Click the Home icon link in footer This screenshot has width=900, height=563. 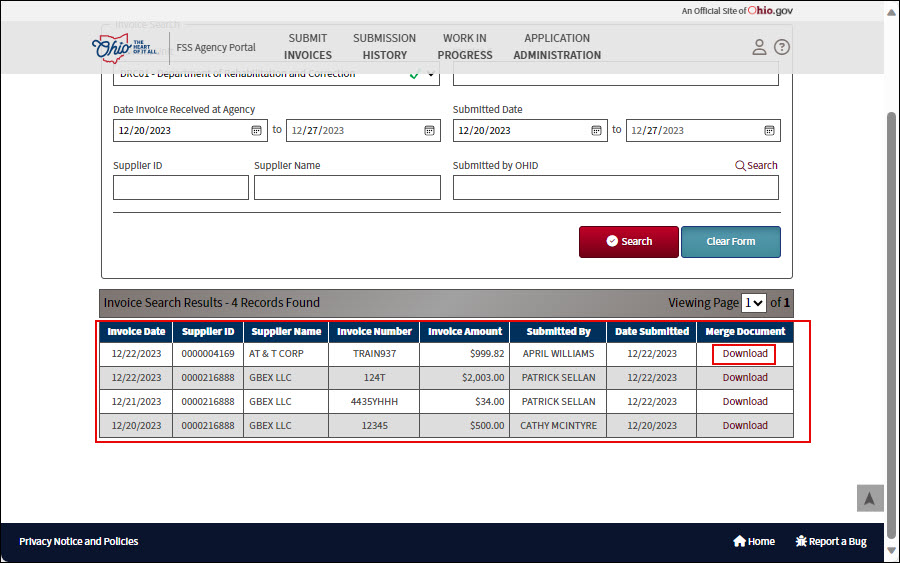pyautogui.click(x=754, y=541)
